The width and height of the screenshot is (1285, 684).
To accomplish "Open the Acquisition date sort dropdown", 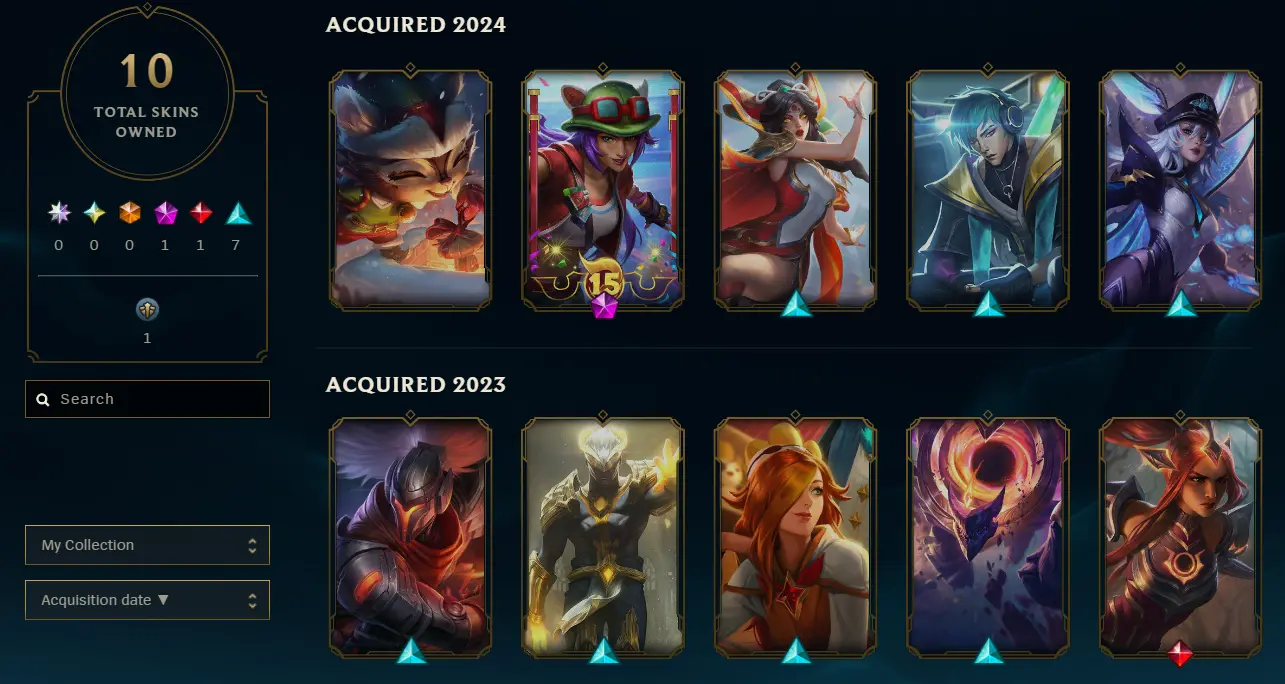I will [147, 600].
